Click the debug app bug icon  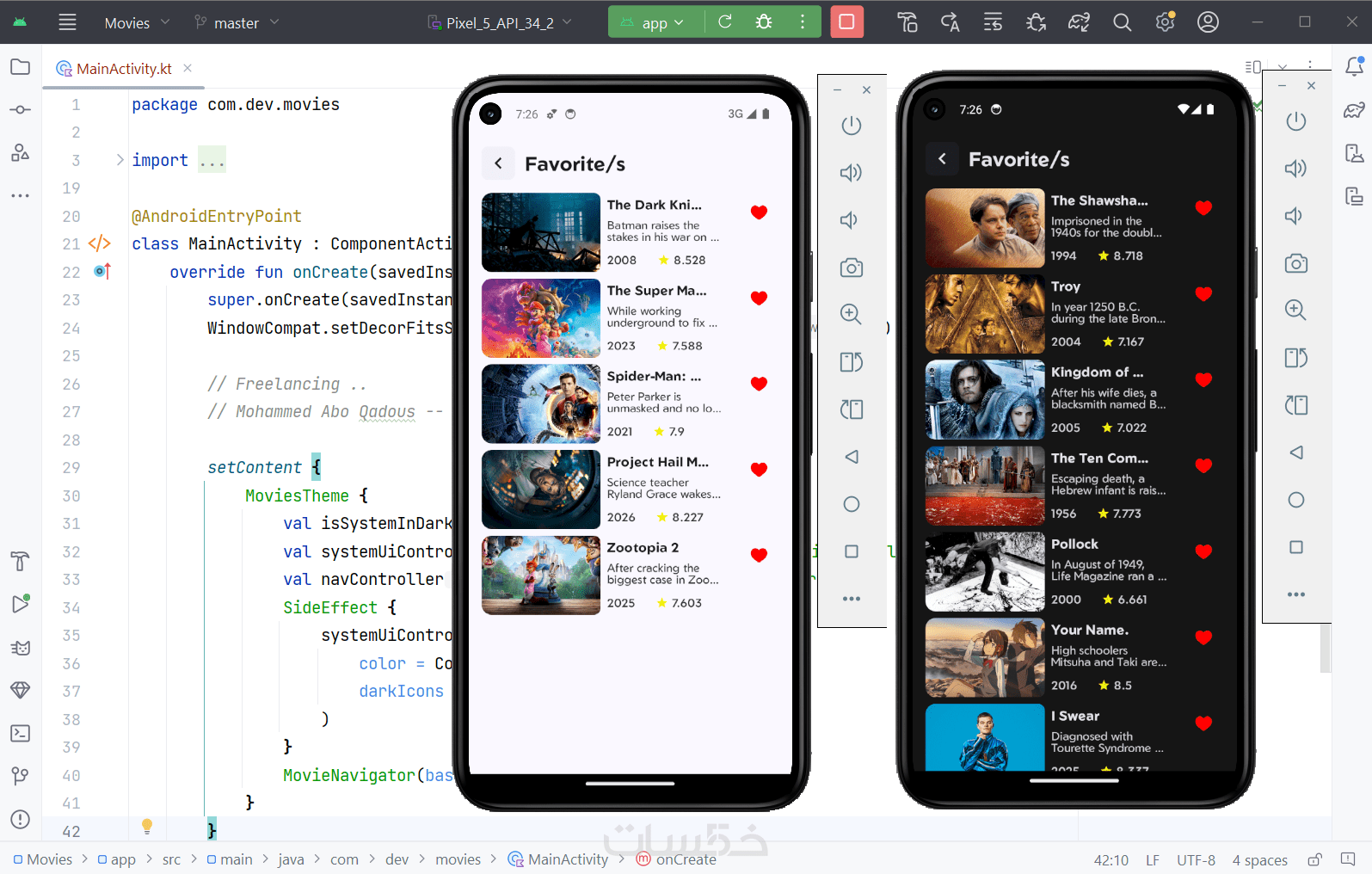(764, 22)
